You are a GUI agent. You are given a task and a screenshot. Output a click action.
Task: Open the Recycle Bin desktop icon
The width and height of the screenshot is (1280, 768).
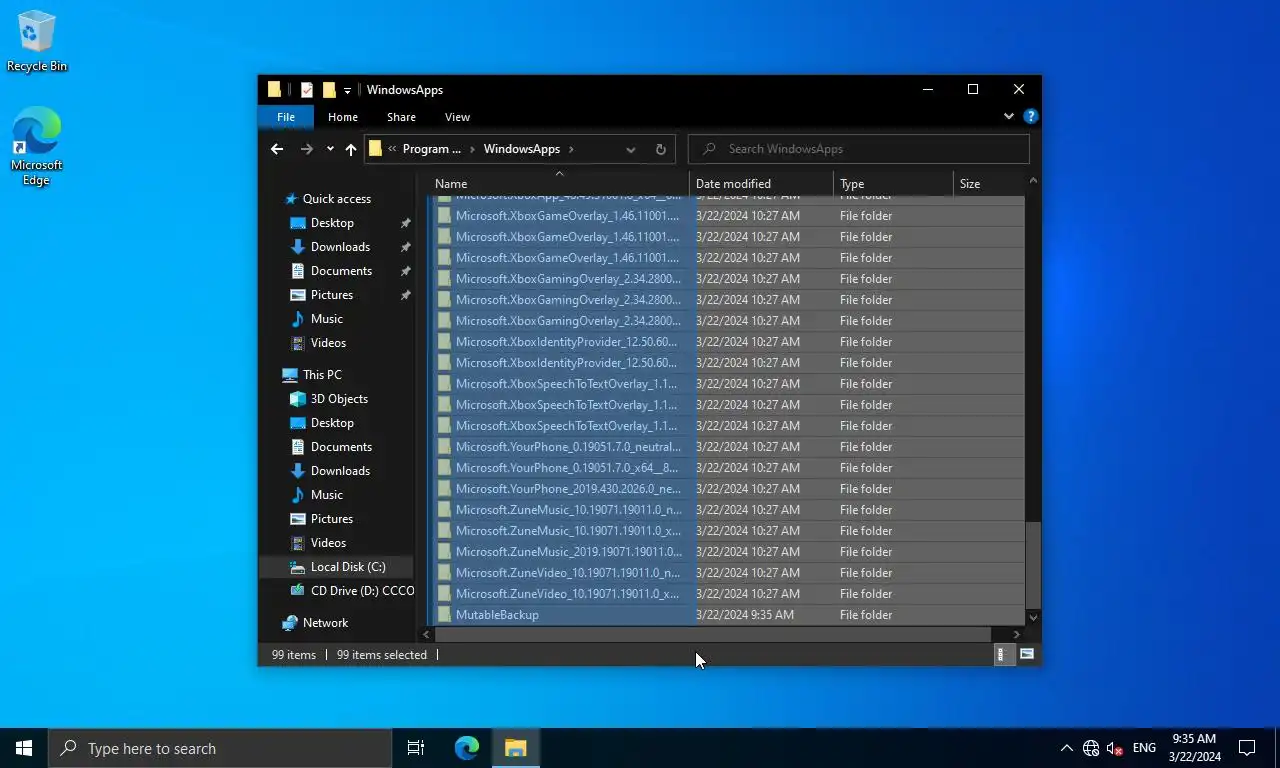coord(37,41)
